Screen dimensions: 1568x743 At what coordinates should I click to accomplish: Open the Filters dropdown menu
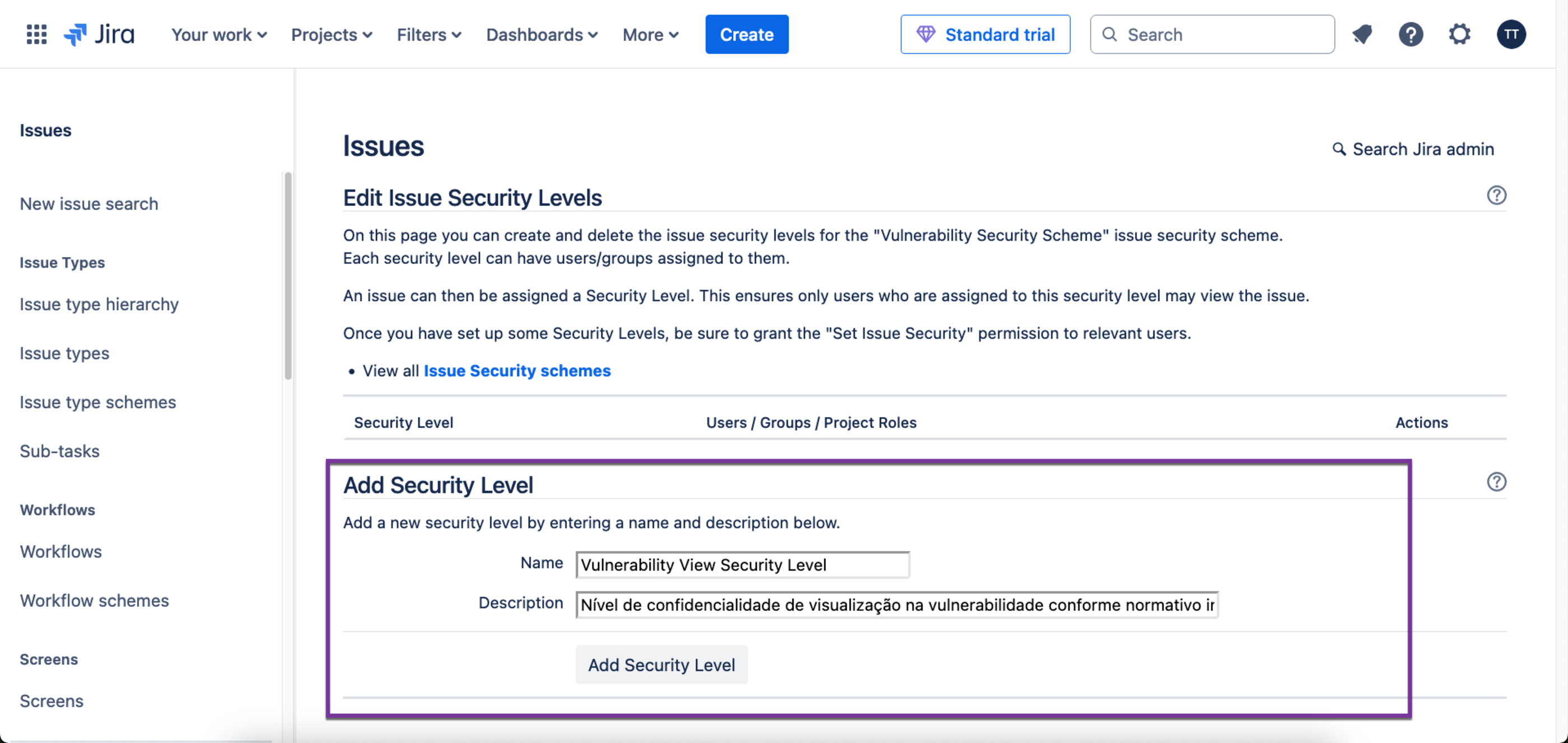click(429, 35)
